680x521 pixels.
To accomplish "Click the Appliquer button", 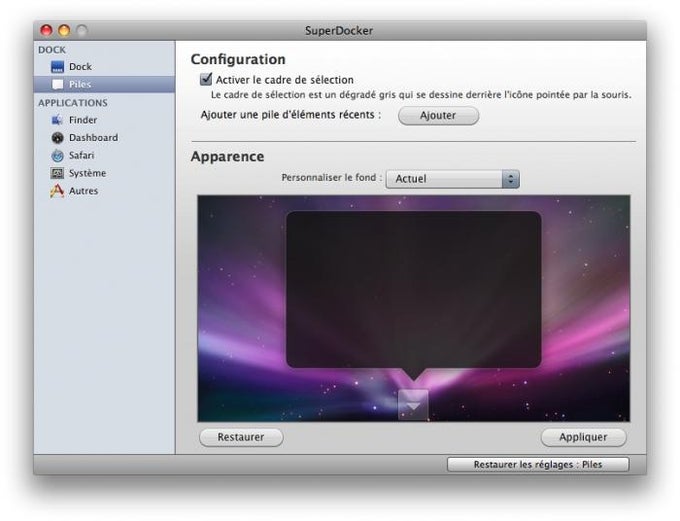I will point(583,437).
